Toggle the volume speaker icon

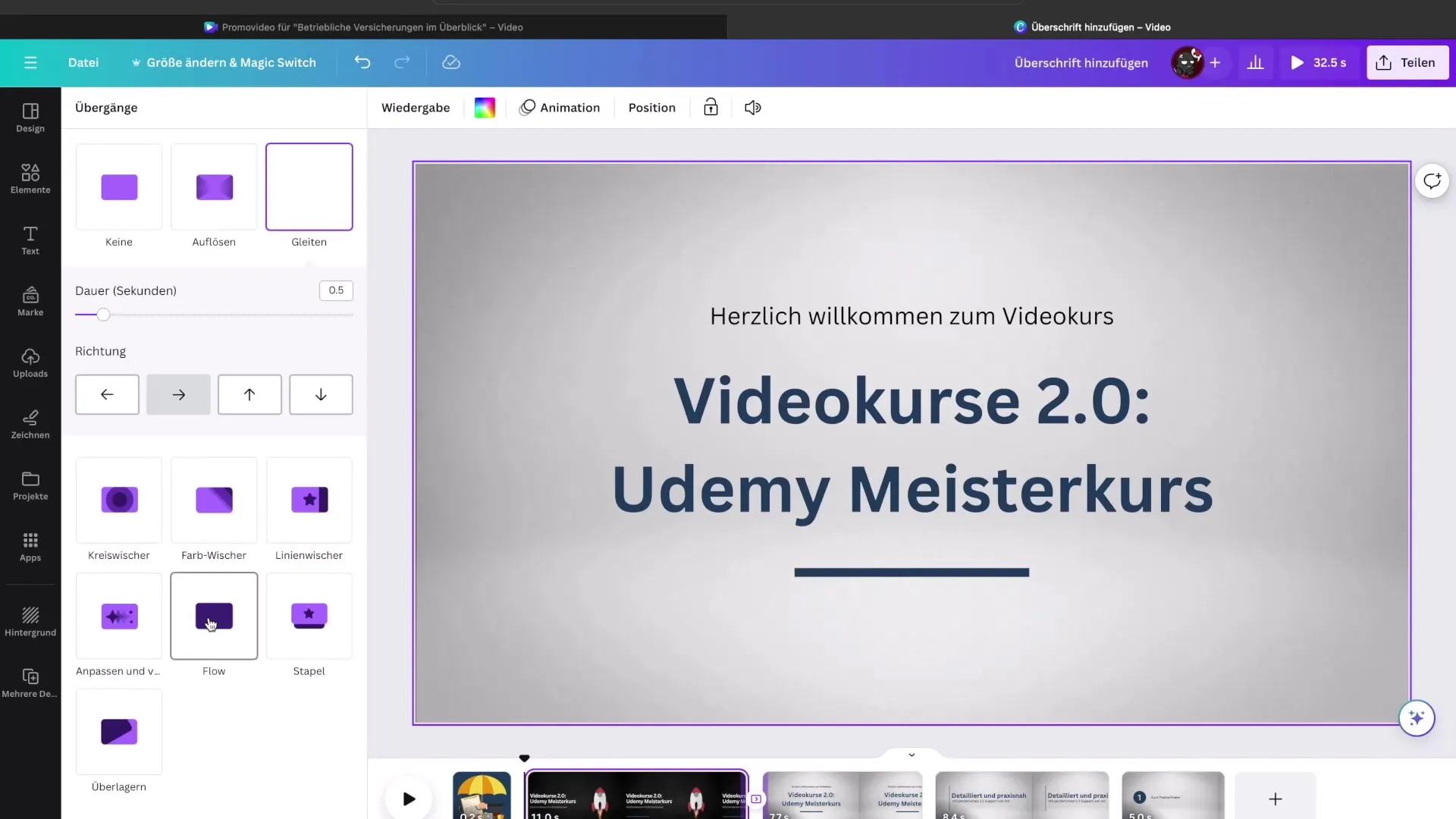(x=752, y=108)
